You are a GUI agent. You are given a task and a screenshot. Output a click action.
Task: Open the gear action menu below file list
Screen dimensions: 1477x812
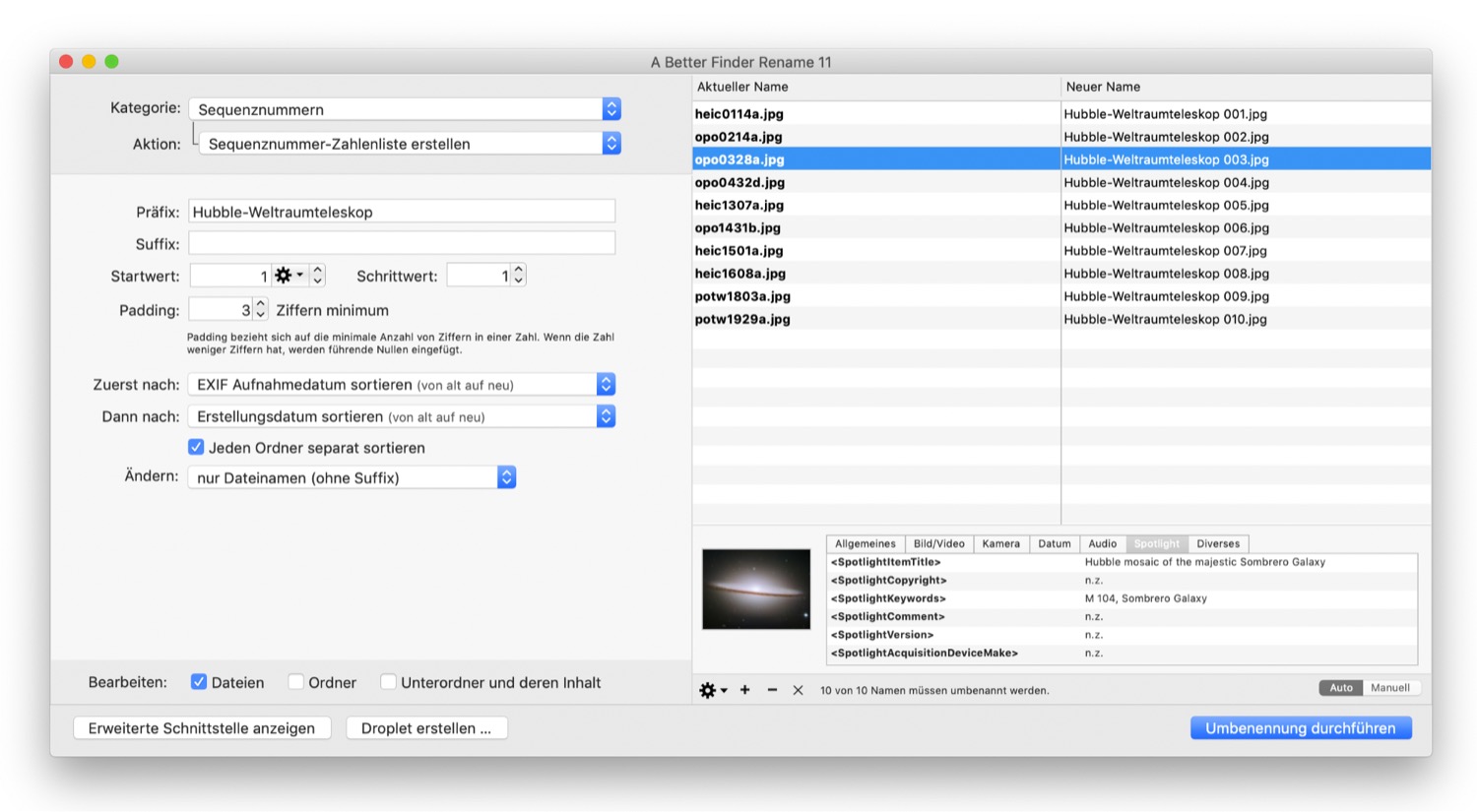713,690
